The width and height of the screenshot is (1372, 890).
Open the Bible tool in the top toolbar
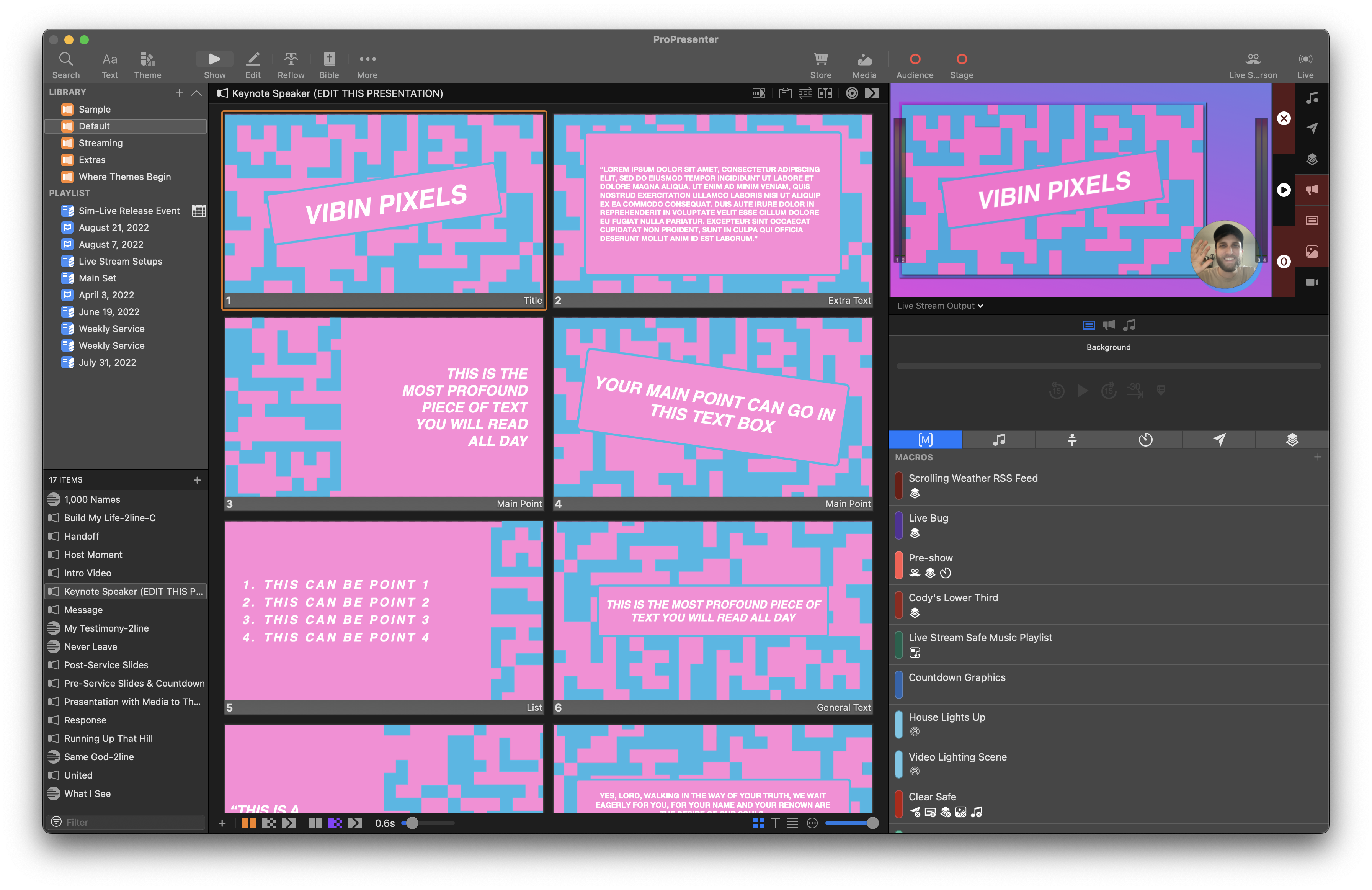[328, 64]
